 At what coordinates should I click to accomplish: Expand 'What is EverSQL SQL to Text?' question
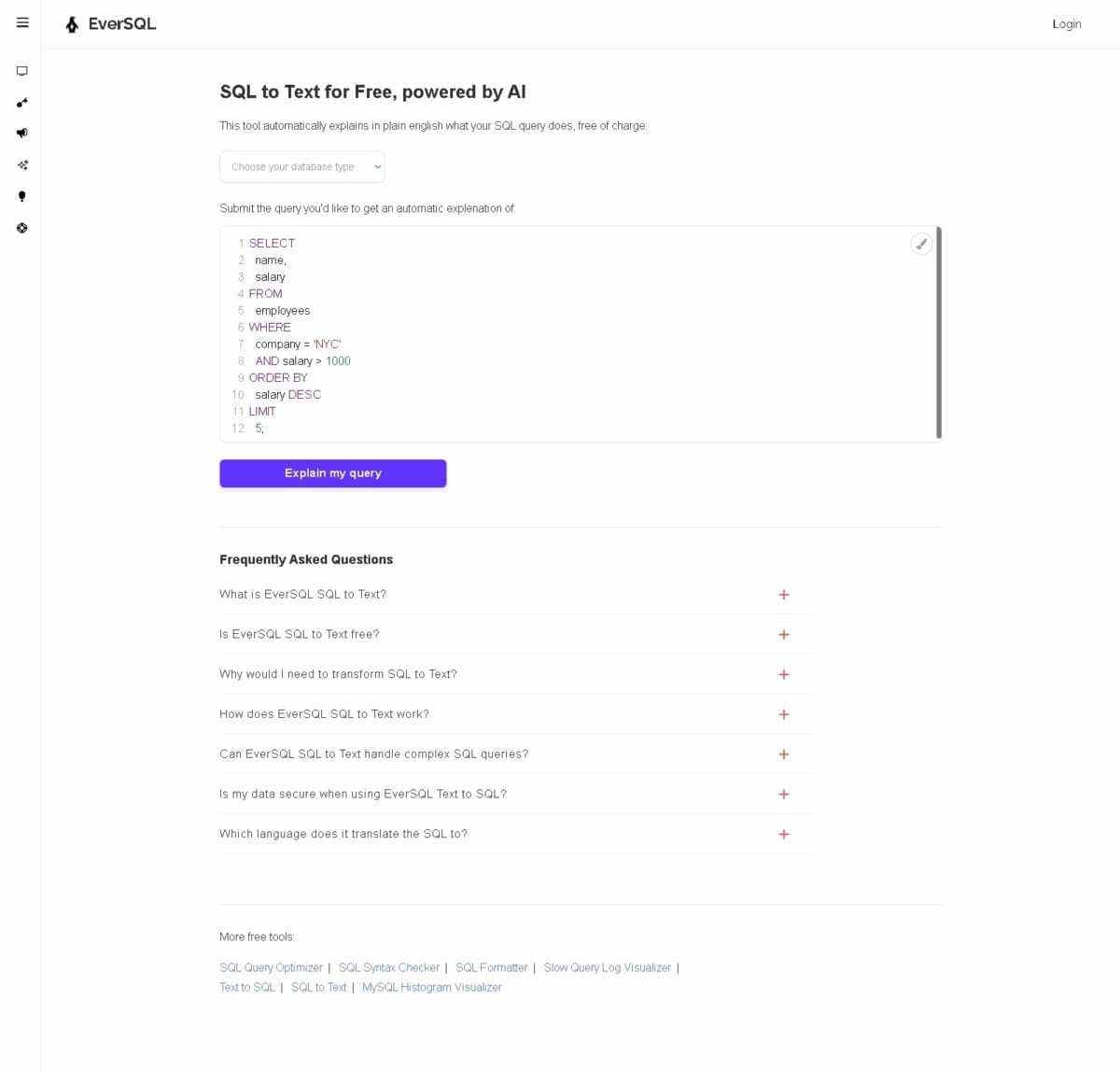tap(783, 595)
